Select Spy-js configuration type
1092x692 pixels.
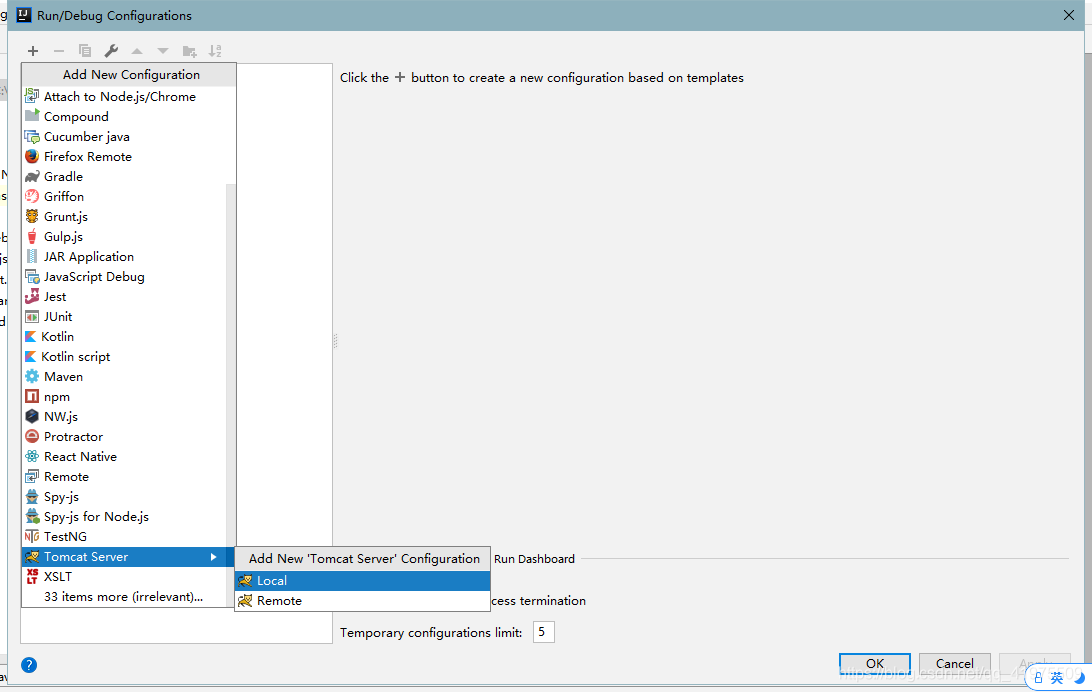(x=124, y=497)
